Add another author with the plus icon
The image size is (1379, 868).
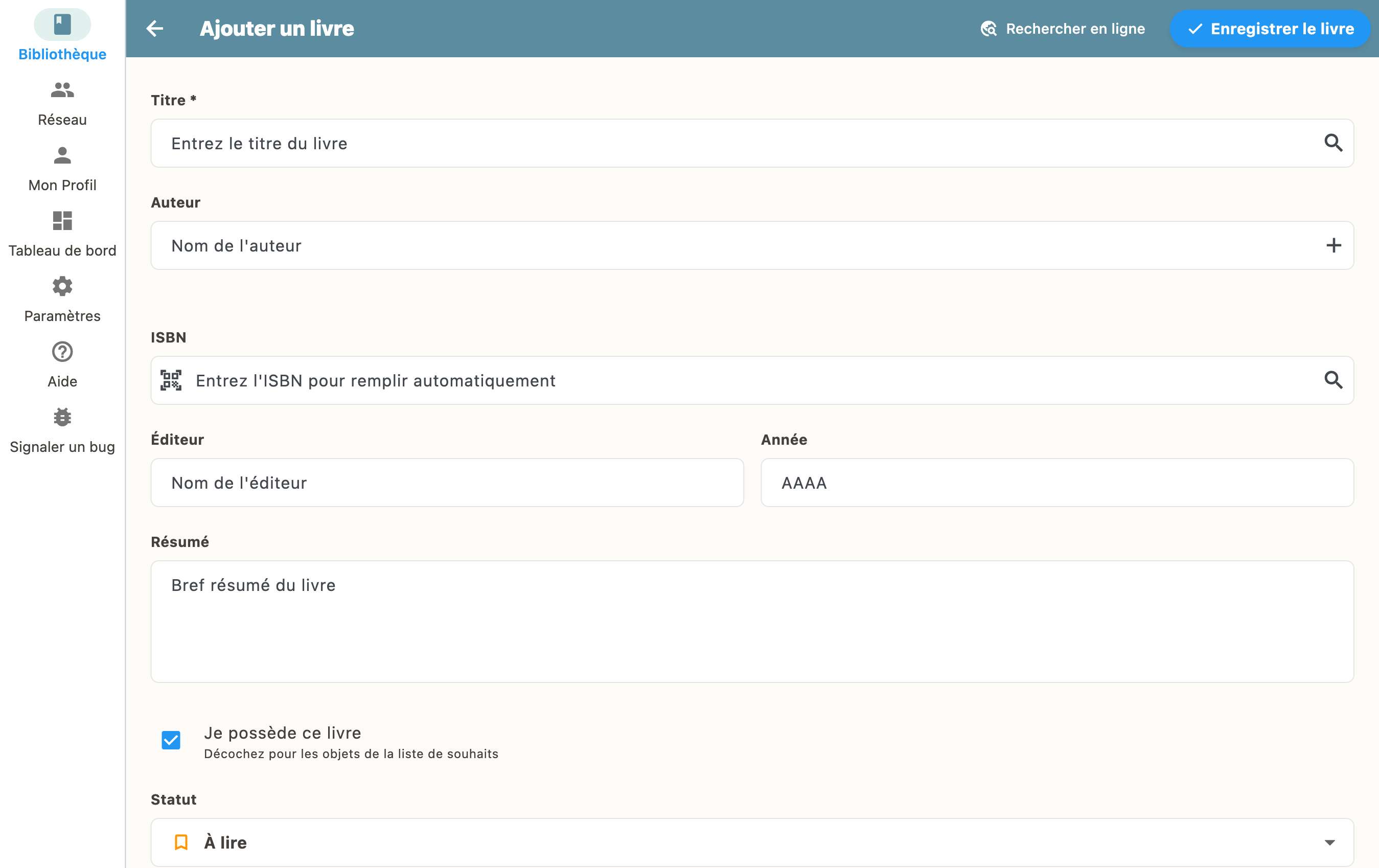[1335, 245]
